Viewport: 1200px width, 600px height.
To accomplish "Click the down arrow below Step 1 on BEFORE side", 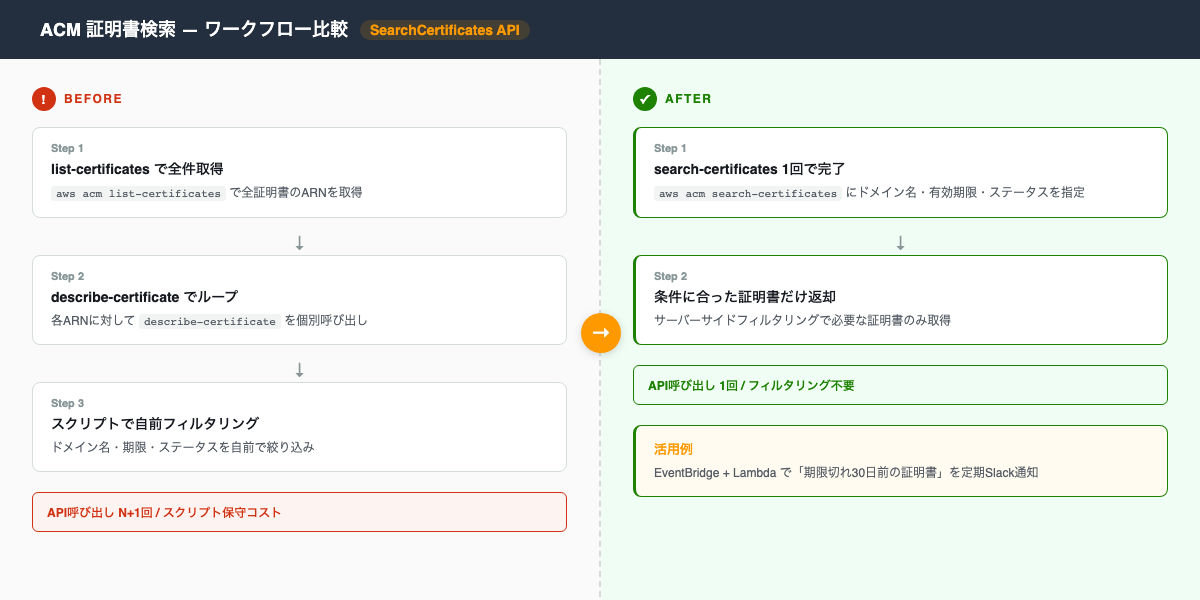I will 298,240.
